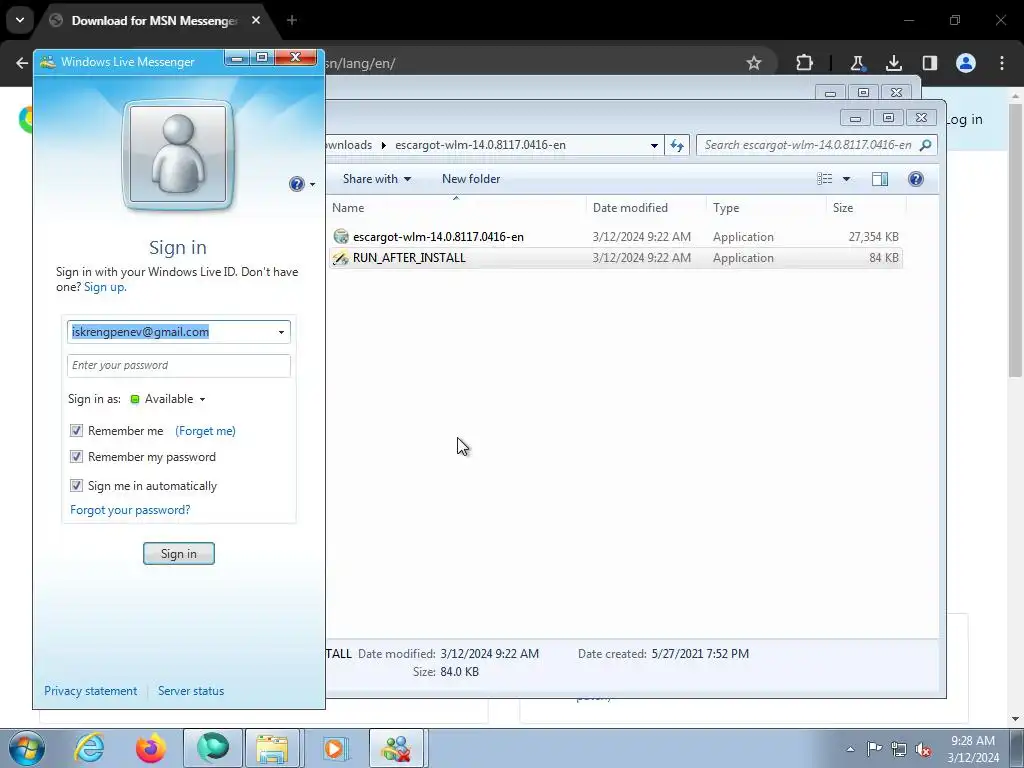Open the Chrome profile avatar
The height and width of the screenshot is (768, 1024).
click(x=965, y=63)
